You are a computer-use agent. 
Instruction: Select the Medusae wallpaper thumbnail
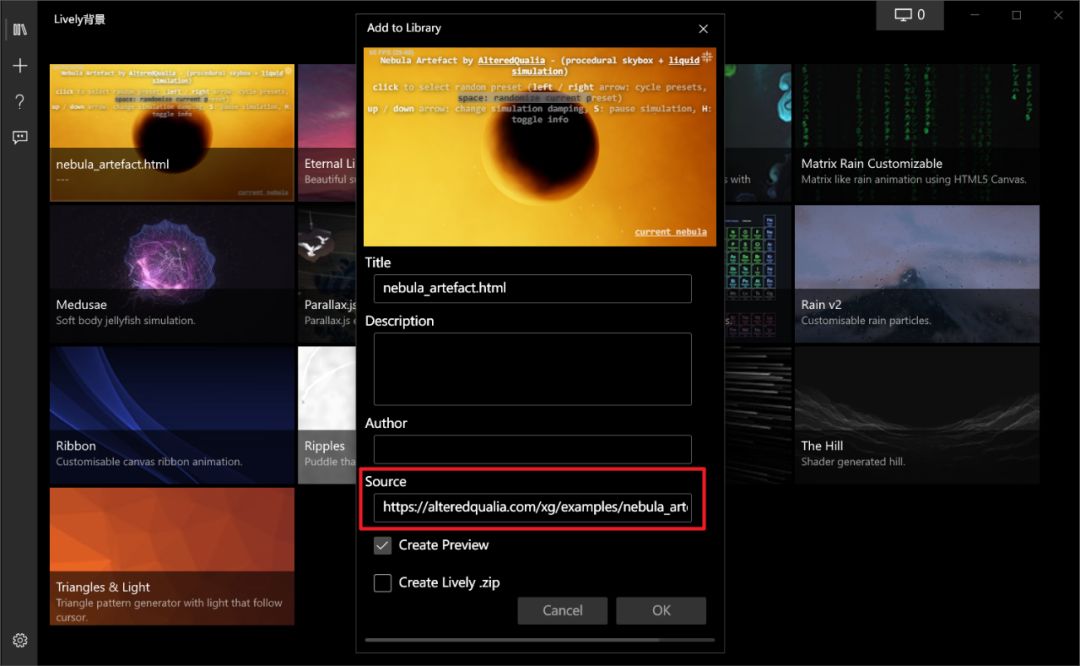click(x=172, y=270)
